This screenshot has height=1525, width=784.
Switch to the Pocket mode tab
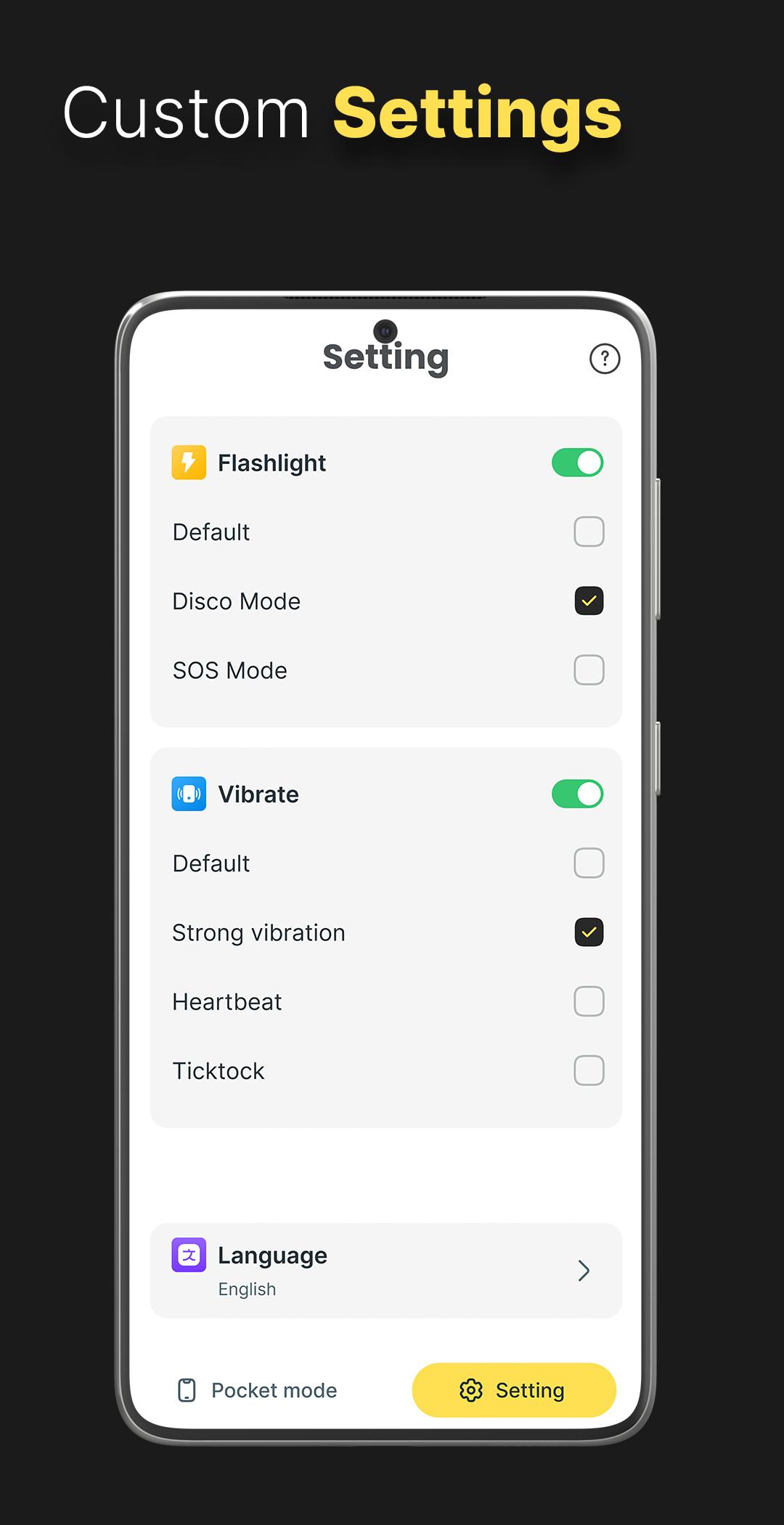tap(258, 1390)
